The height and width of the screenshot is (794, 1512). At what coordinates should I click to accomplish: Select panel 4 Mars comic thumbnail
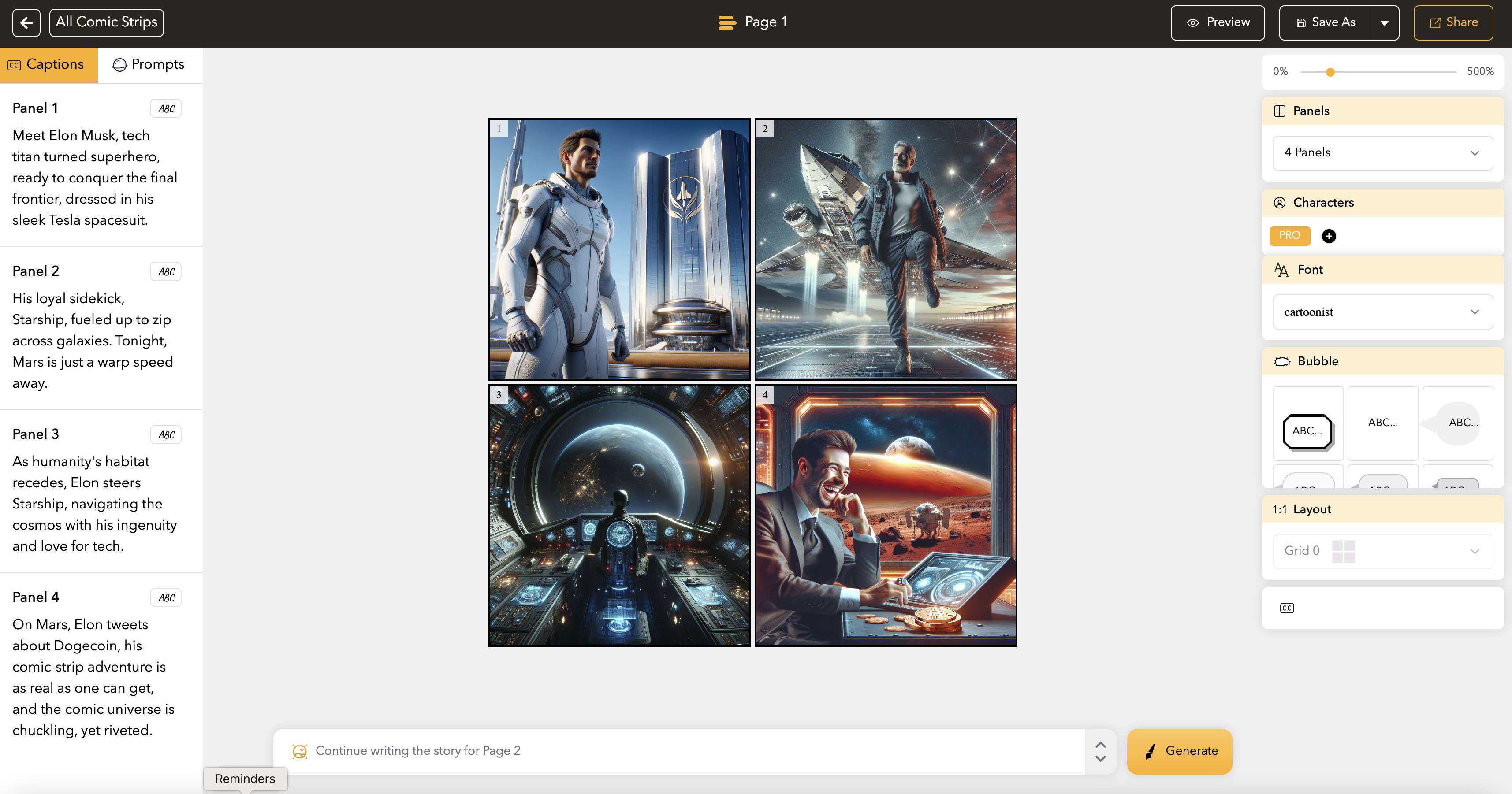(x=885, y=515)
